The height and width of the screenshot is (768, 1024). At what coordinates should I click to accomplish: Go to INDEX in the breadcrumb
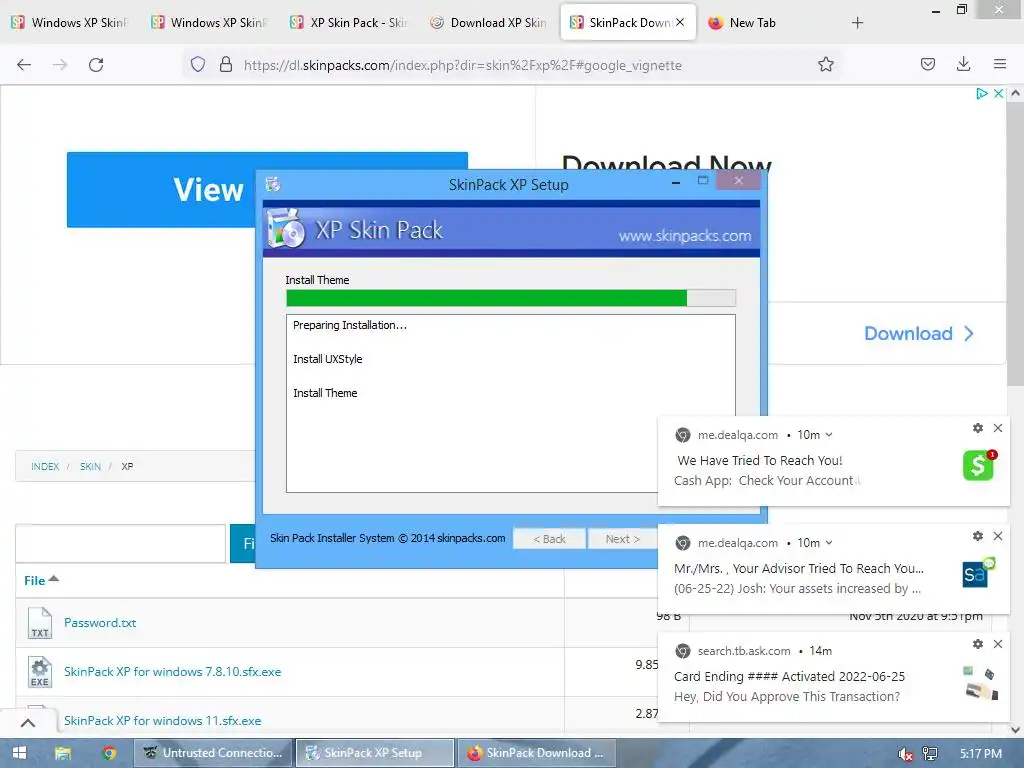point(45,466)
